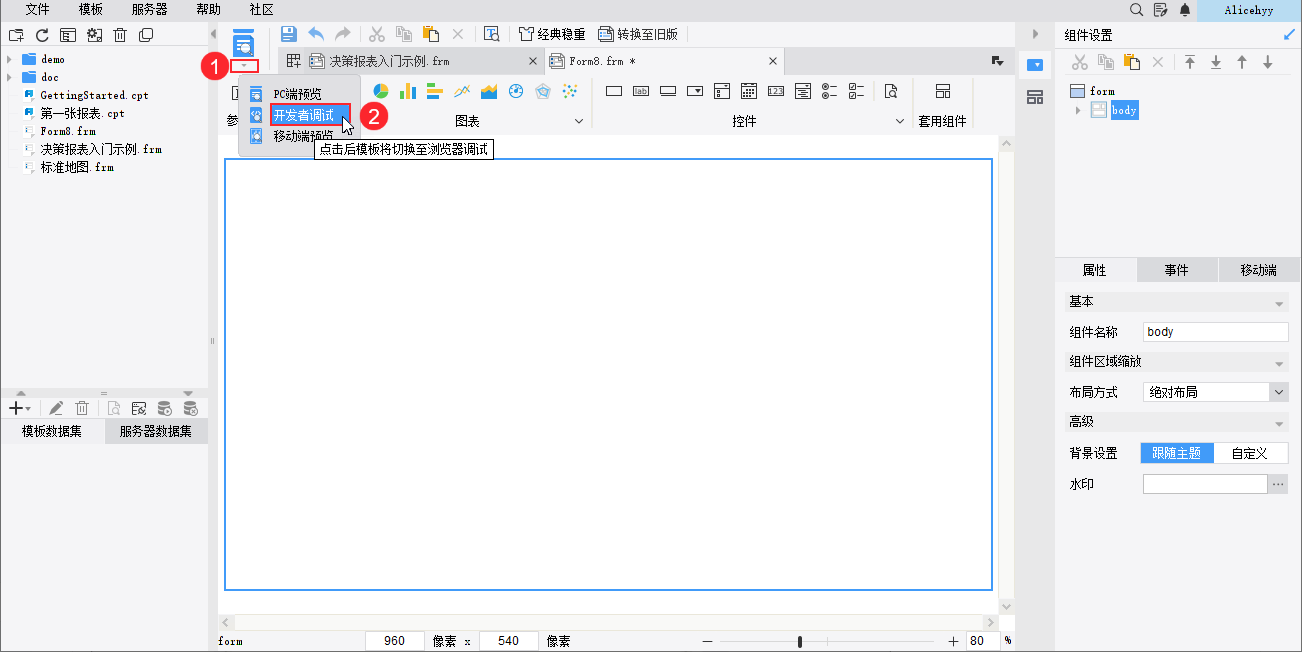Expand the body node in component tree

pos(1078,110)
